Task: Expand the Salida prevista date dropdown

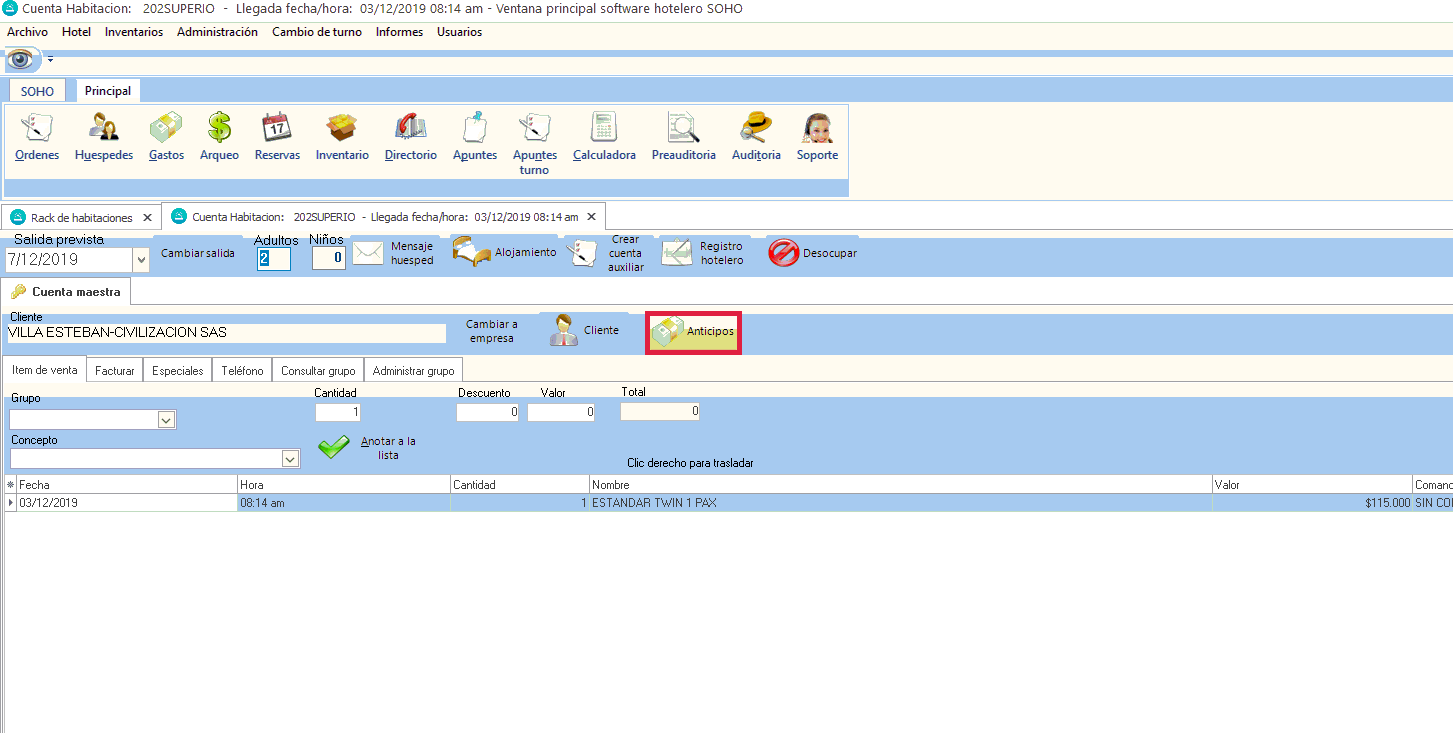Action: pos(140,260)
